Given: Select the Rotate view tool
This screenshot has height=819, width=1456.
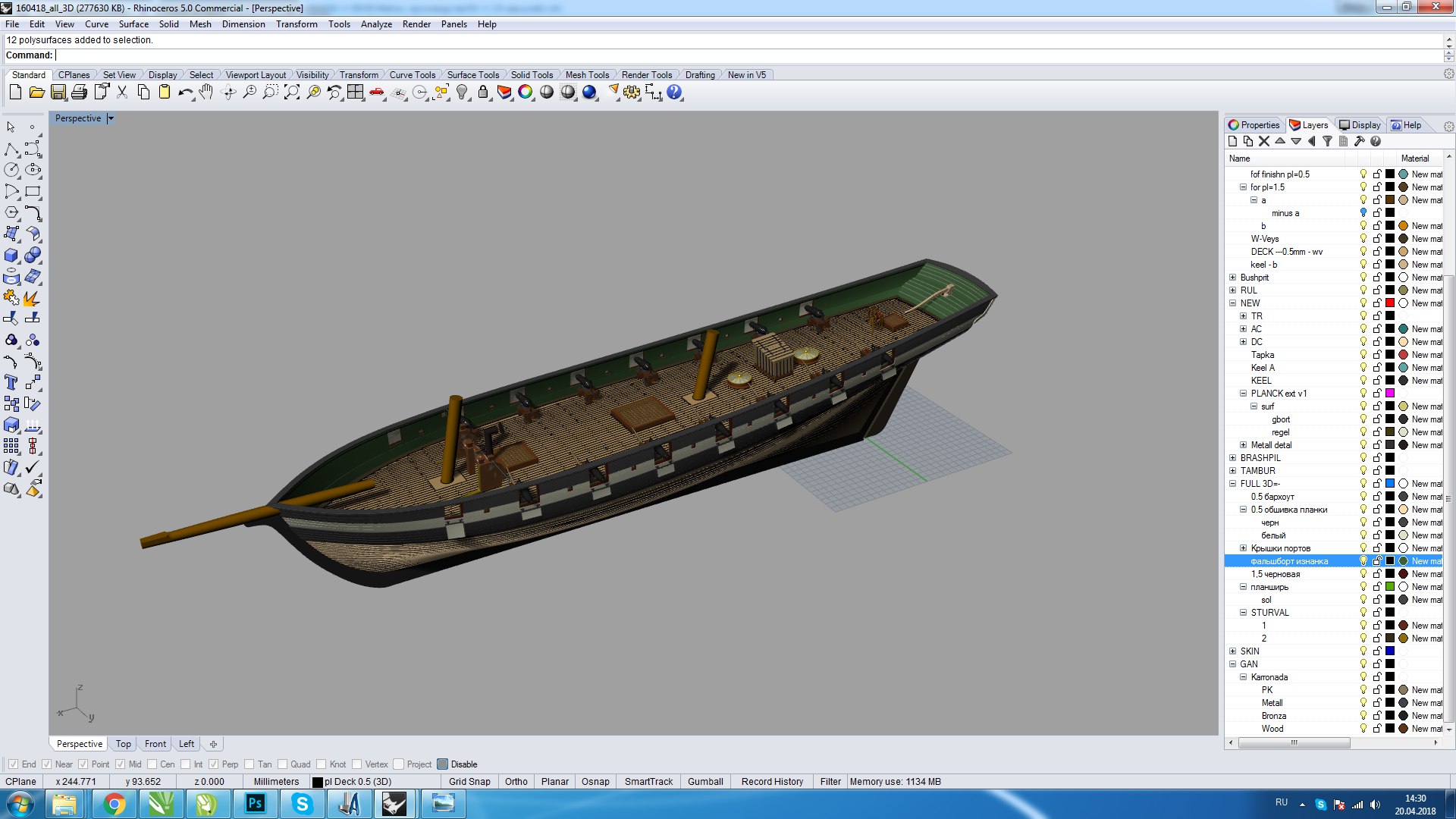Looking at the screenshot, I should 228,93.
